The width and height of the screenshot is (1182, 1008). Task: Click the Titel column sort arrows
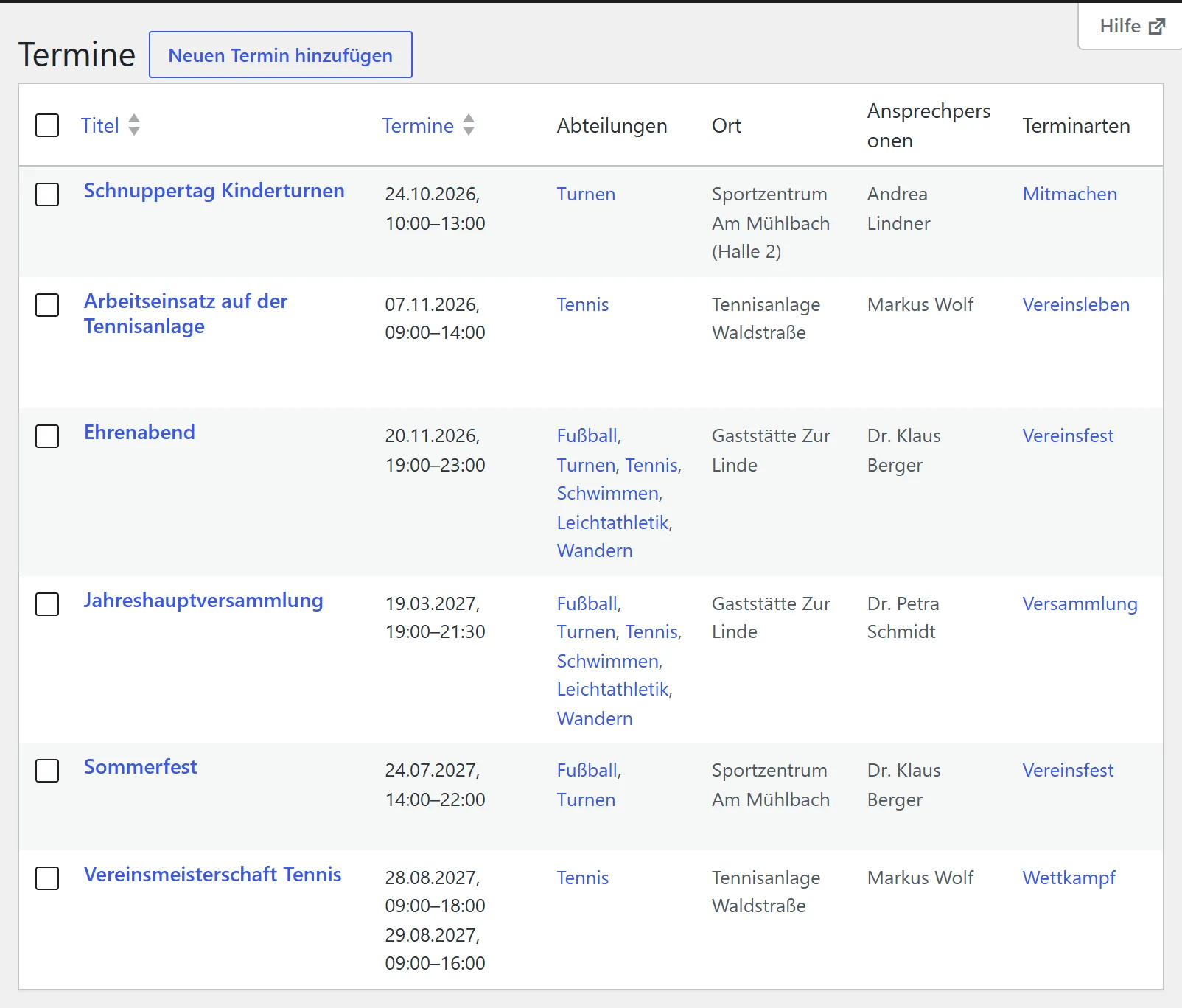134,125
